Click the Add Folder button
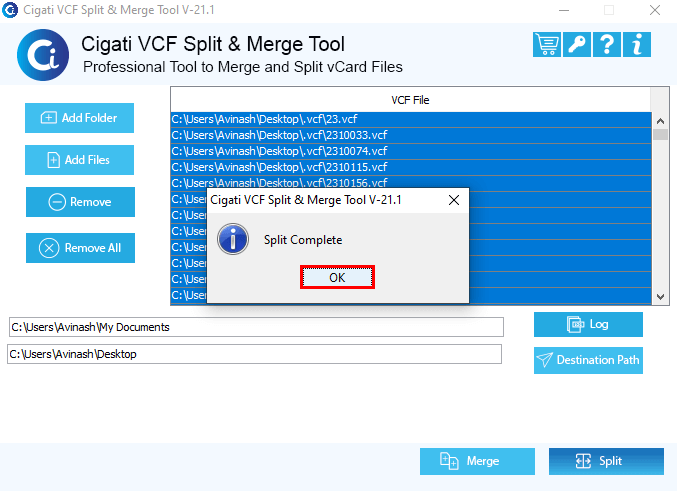 tap(79, 118)
